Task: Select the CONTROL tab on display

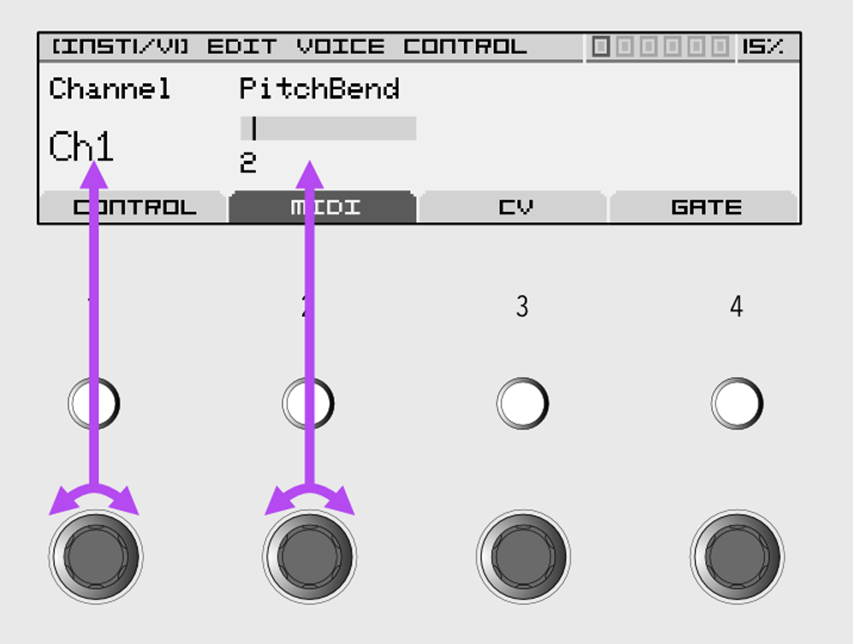Action: click(134, 207)
